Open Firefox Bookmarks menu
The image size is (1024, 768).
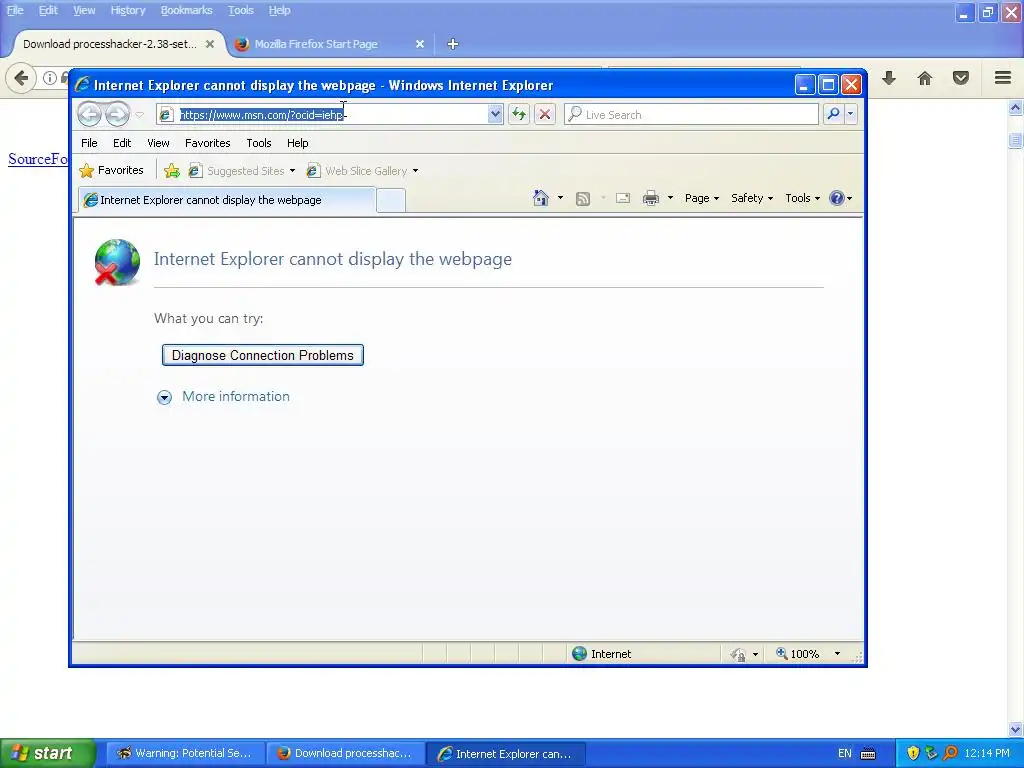(186, 10)
